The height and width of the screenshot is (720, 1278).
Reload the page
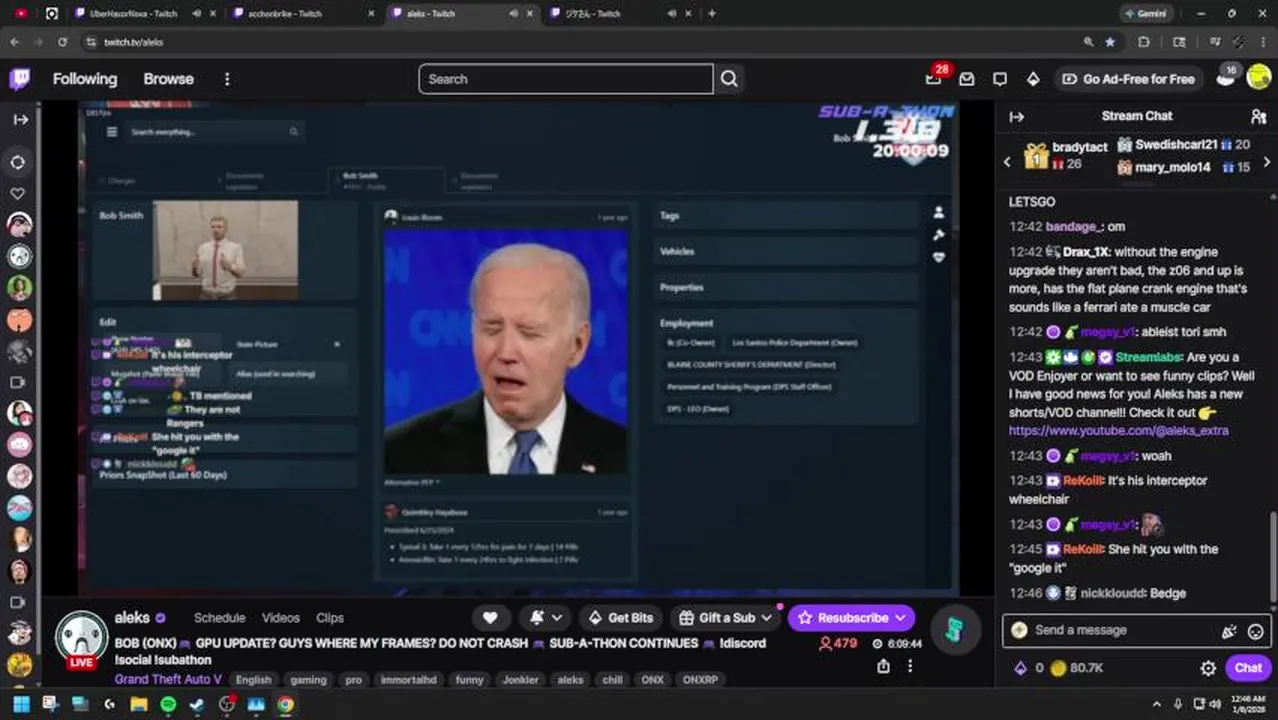pyautogui.click(x=62, y=42)
